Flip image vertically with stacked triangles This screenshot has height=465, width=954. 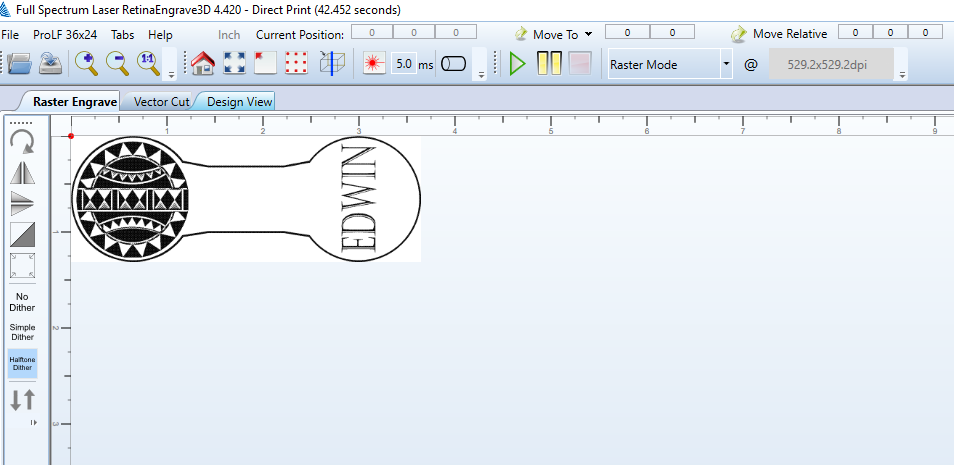point(23,203)
